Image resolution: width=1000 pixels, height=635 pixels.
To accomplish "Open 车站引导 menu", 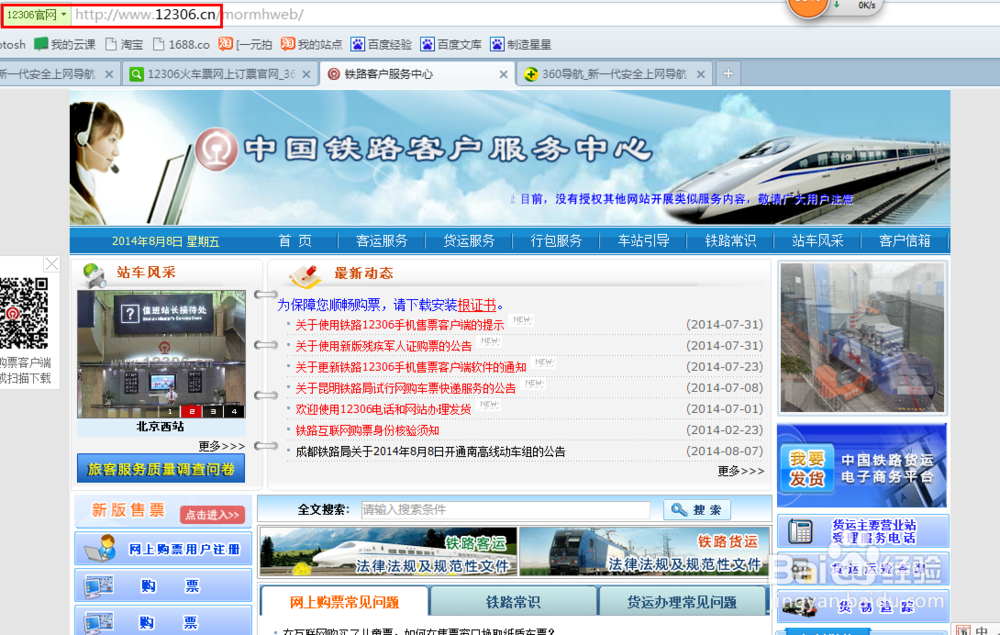I will 643,241.
